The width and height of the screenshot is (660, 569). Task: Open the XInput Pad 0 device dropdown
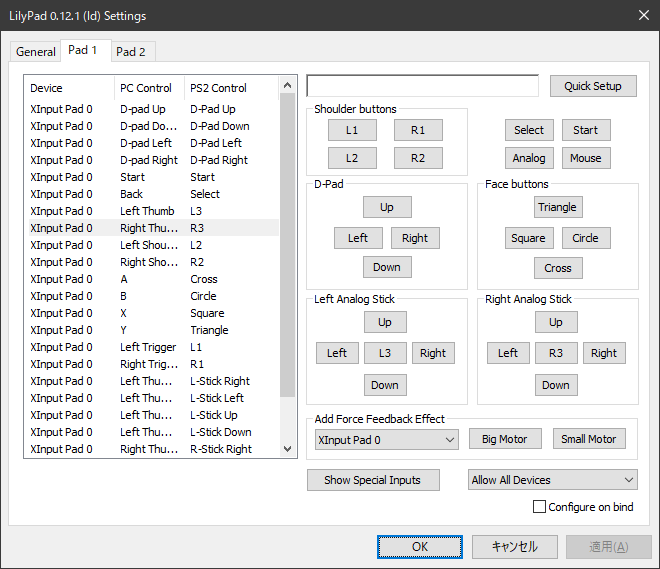tap(387, 440)
